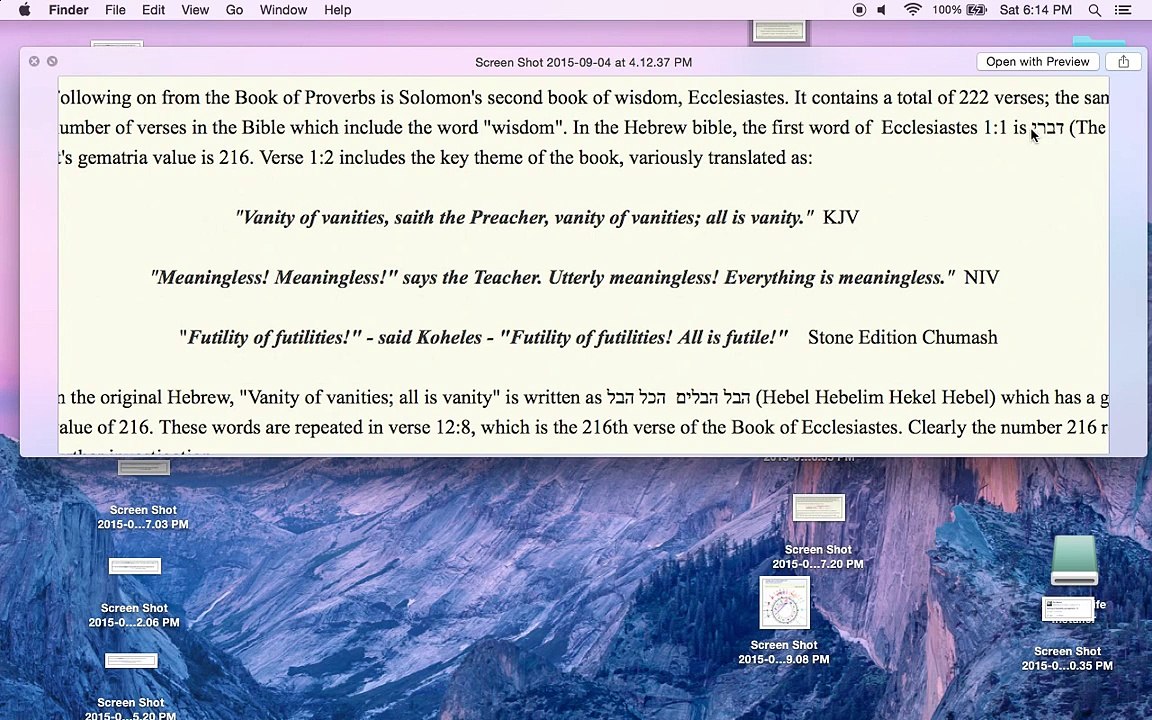Select the external drive icon on desktop
The width and height of the screenshot is (1152, 720).
coord(1074,560)
